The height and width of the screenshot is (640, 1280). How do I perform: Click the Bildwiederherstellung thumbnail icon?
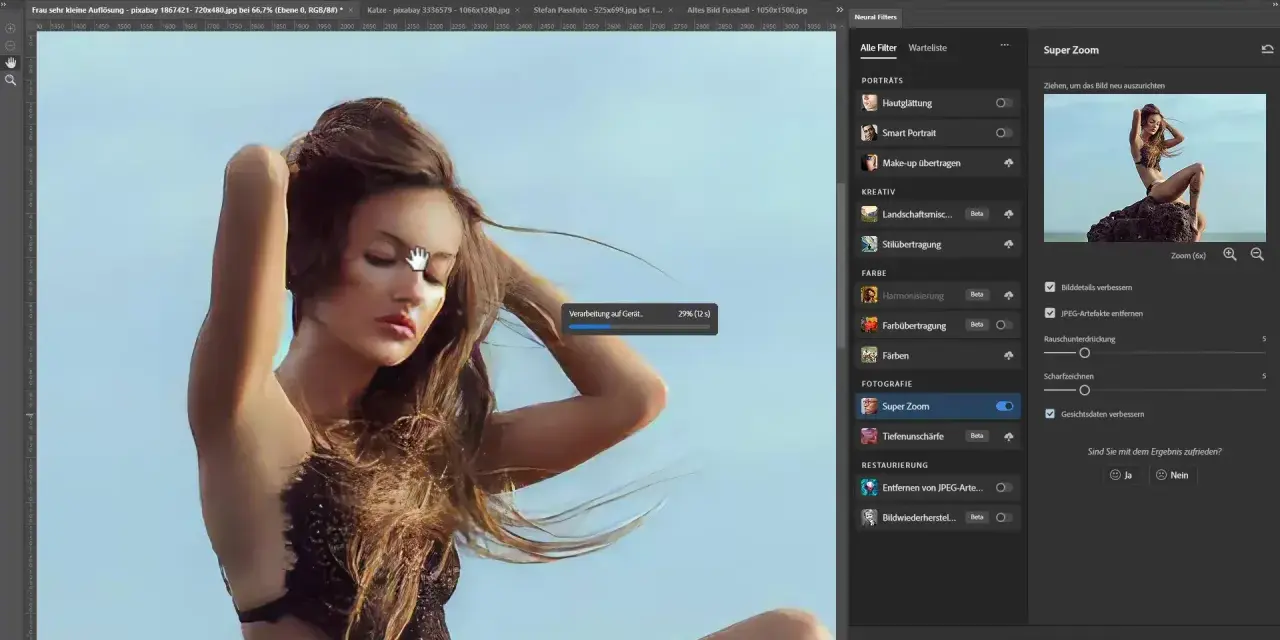coord(869,517)
